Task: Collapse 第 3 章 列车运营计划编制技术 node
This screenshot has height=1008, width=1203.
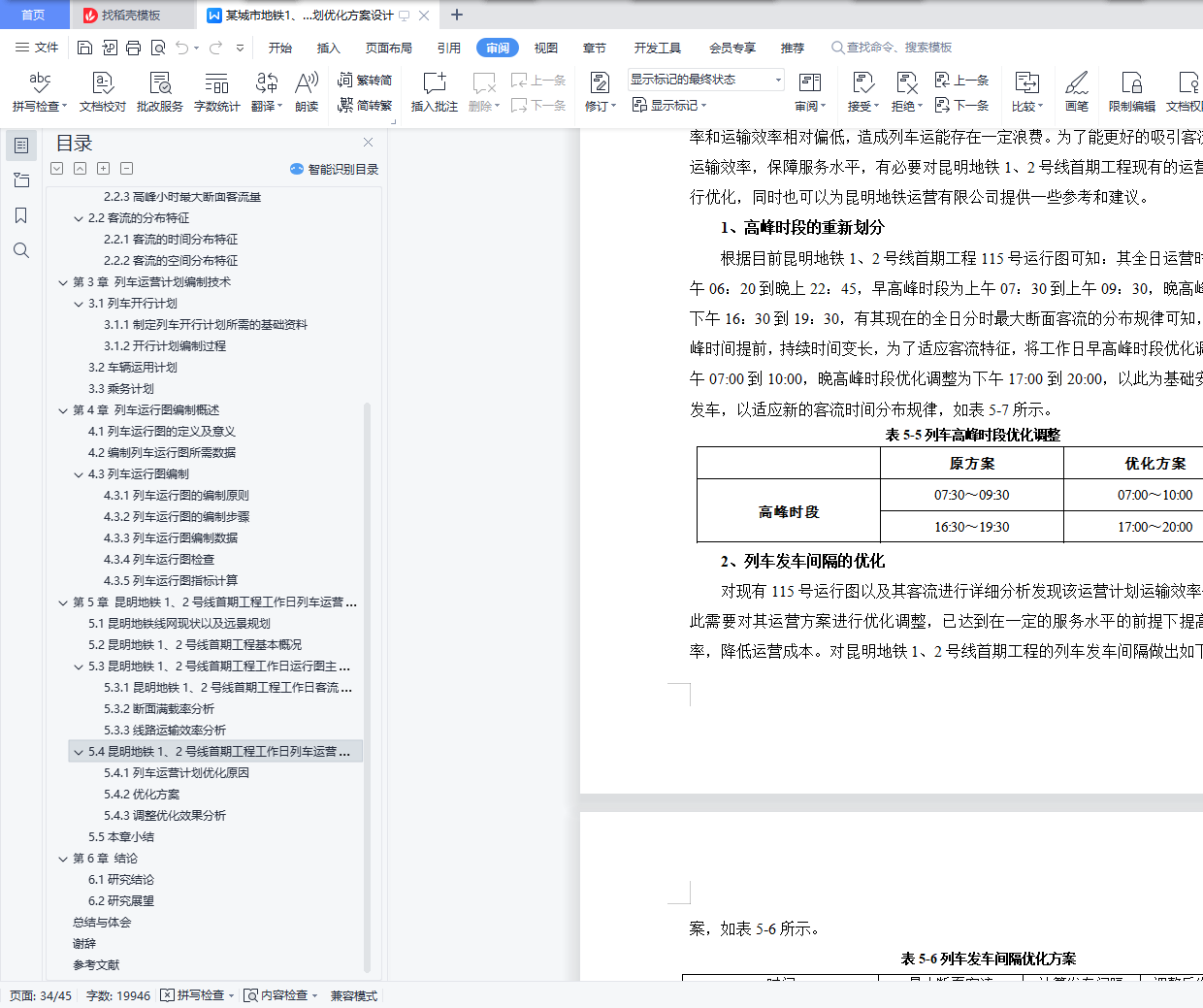Action: pyautogui.click(x=63, y=282)
